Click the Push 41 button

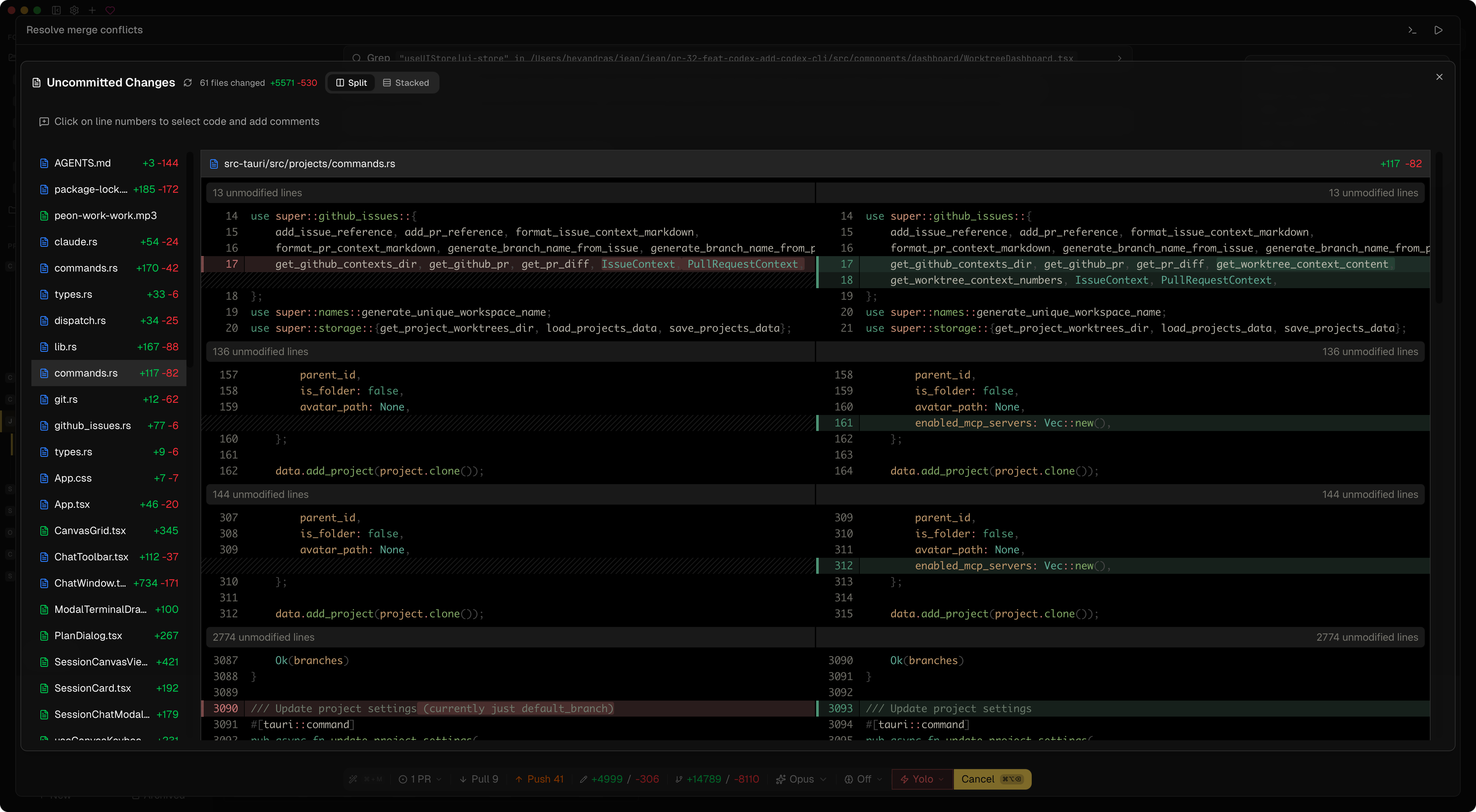(539, 779)
